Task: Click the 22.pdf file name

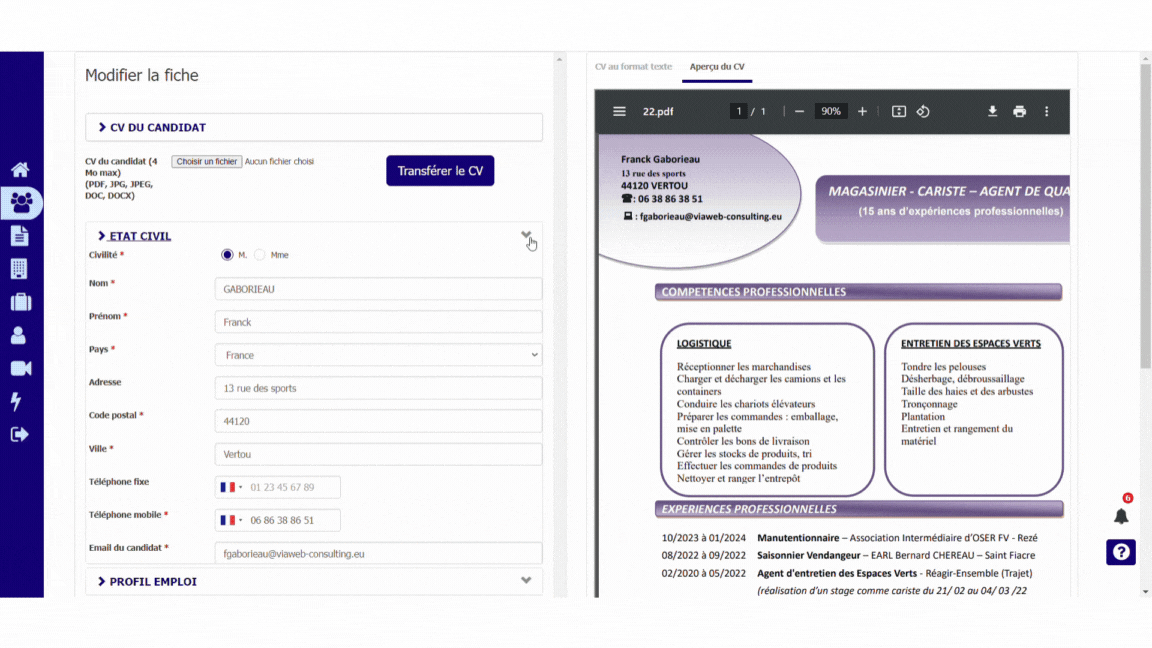Action: 658,112
